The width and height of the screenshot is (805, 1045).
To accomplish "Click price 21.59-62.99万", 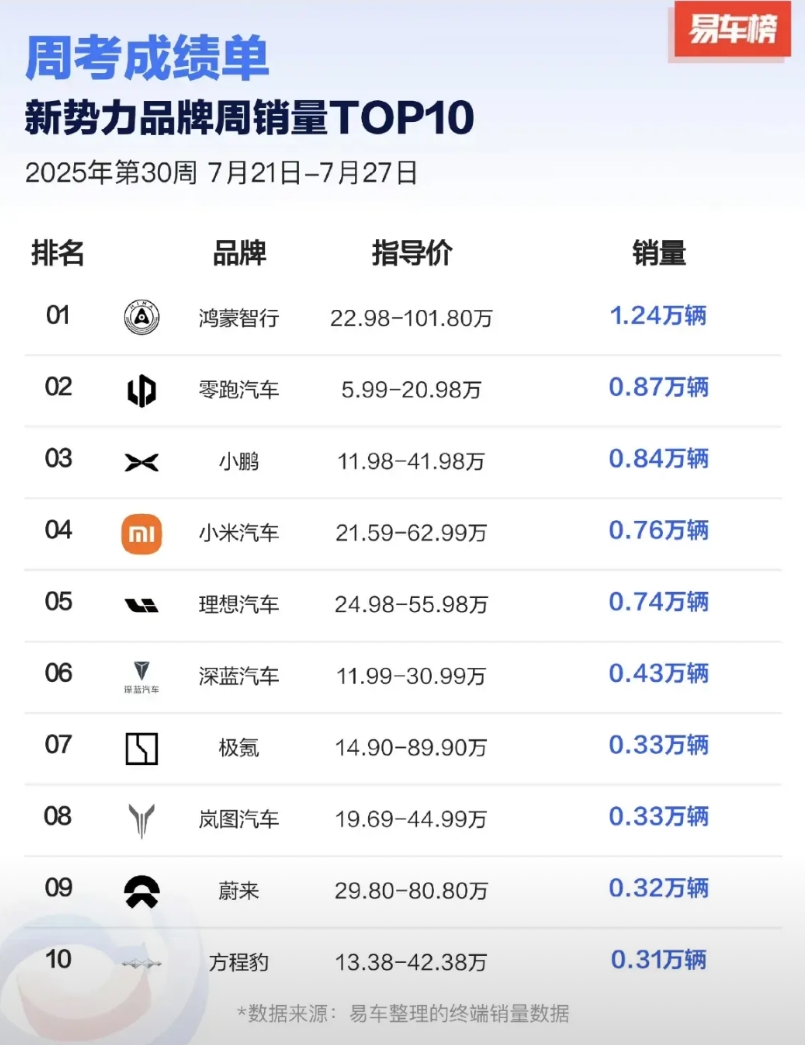I will [x=411, y=532].
